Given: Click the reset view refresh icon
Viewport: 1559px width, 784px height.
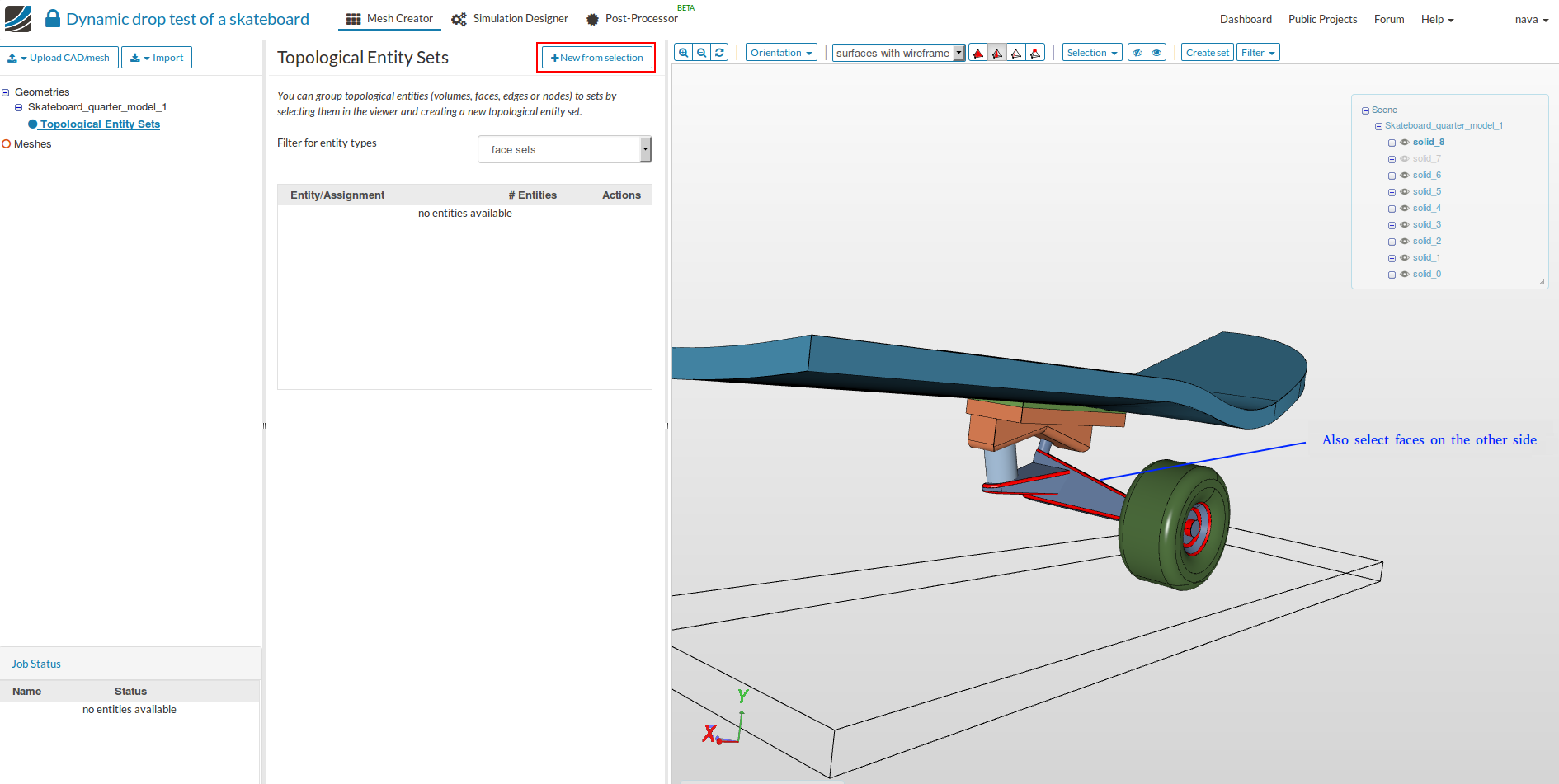Looking at the screenshot, I should pos(718,51).
